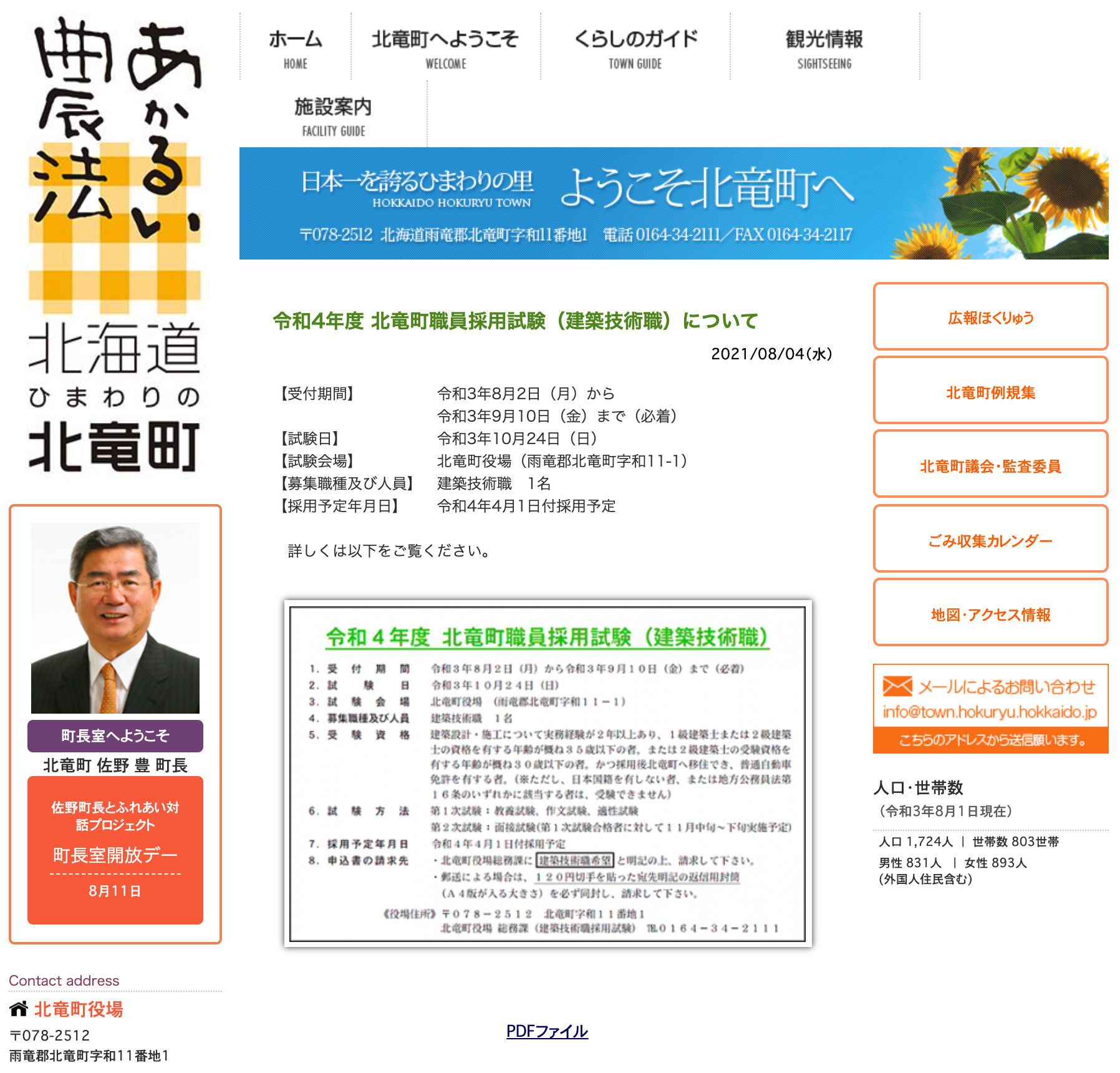Open くらしのガイド TOWN GUIDE menu
The height and width of the screenshot is (1073, 1120).
[x=635, y=48]
